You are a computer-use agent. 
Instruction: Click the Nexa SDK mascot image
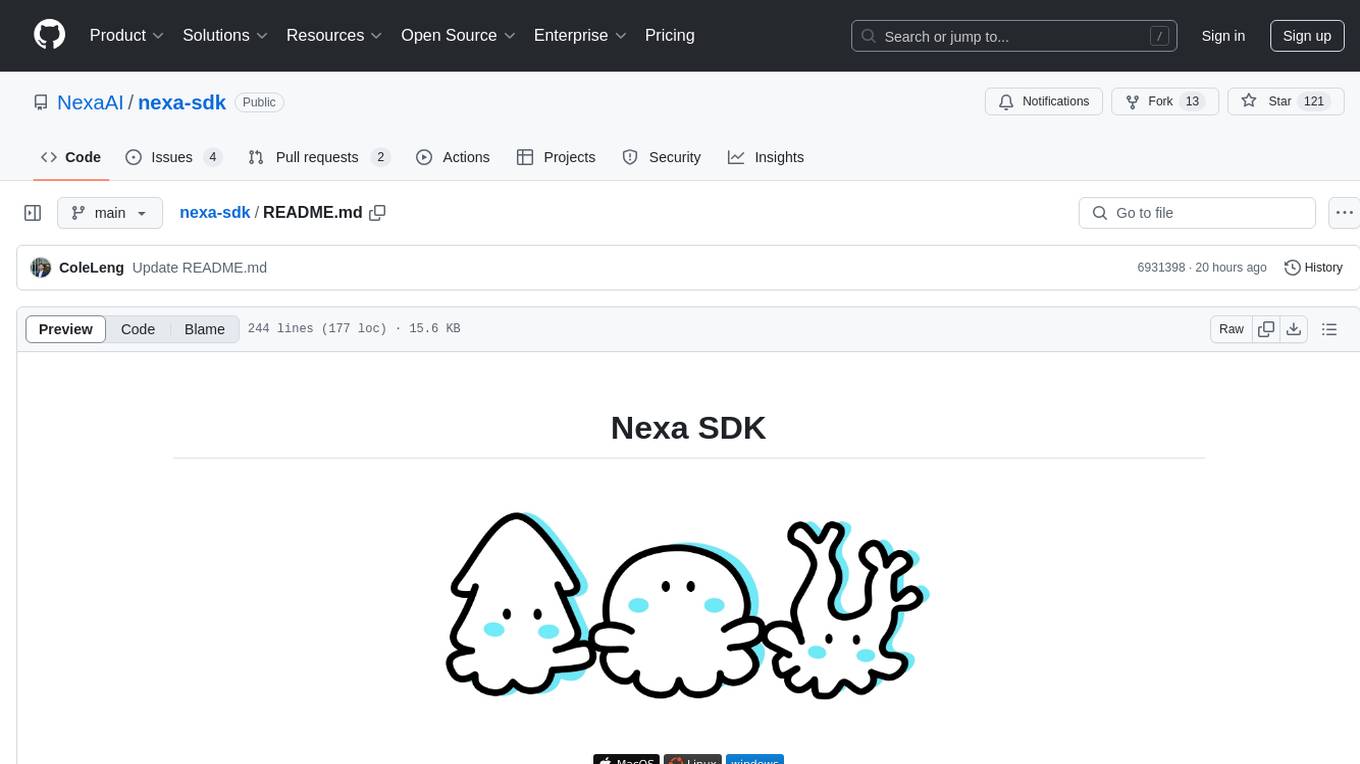[688, 605]
